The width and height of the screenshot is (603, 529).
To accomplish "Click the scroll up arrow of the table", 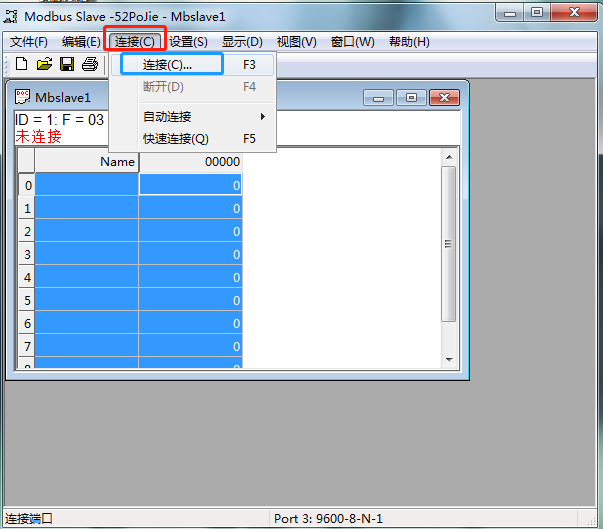I will [449, 157].
